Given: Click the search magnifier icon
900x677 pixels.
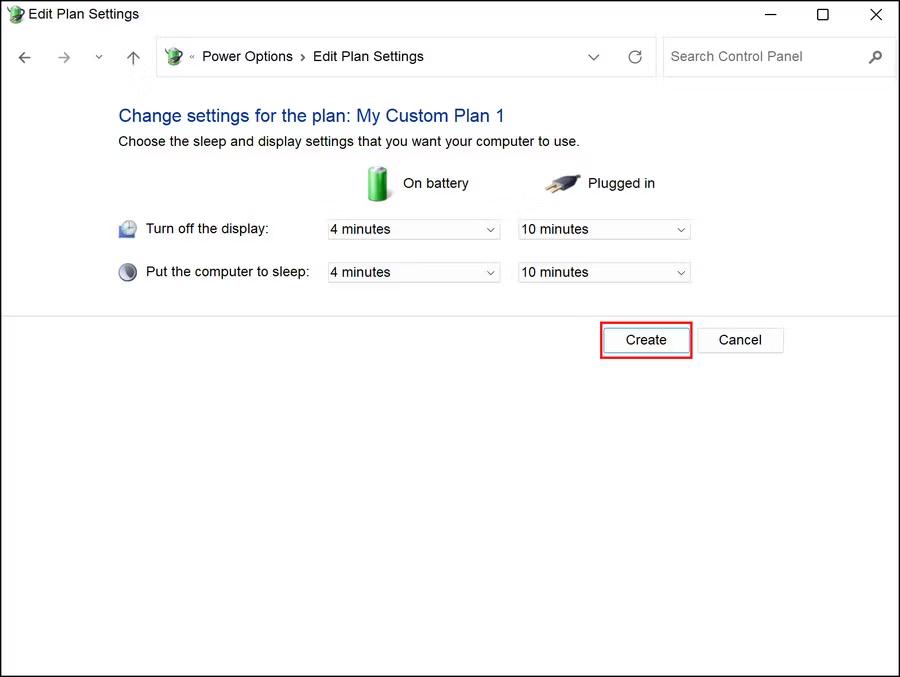Looking at the screenshot, I should pyautogui.click(x=875, y=57).
